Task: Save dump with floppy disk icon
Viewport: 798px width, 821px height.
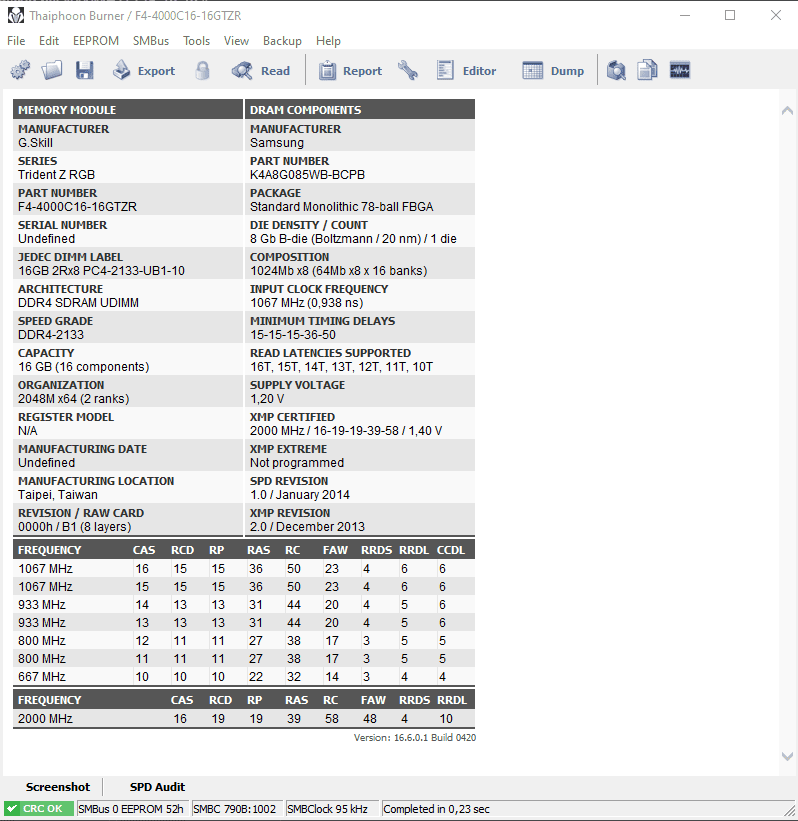Action: pyautogui.click(x=84, y=70)
